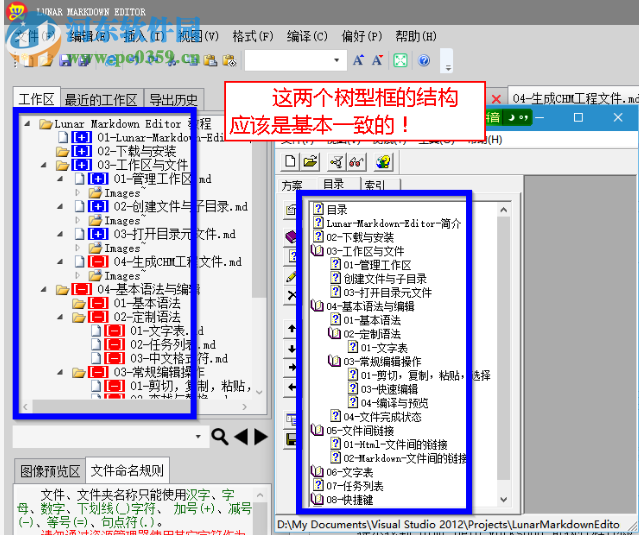Click the delete X icon beside contents list

291,295
